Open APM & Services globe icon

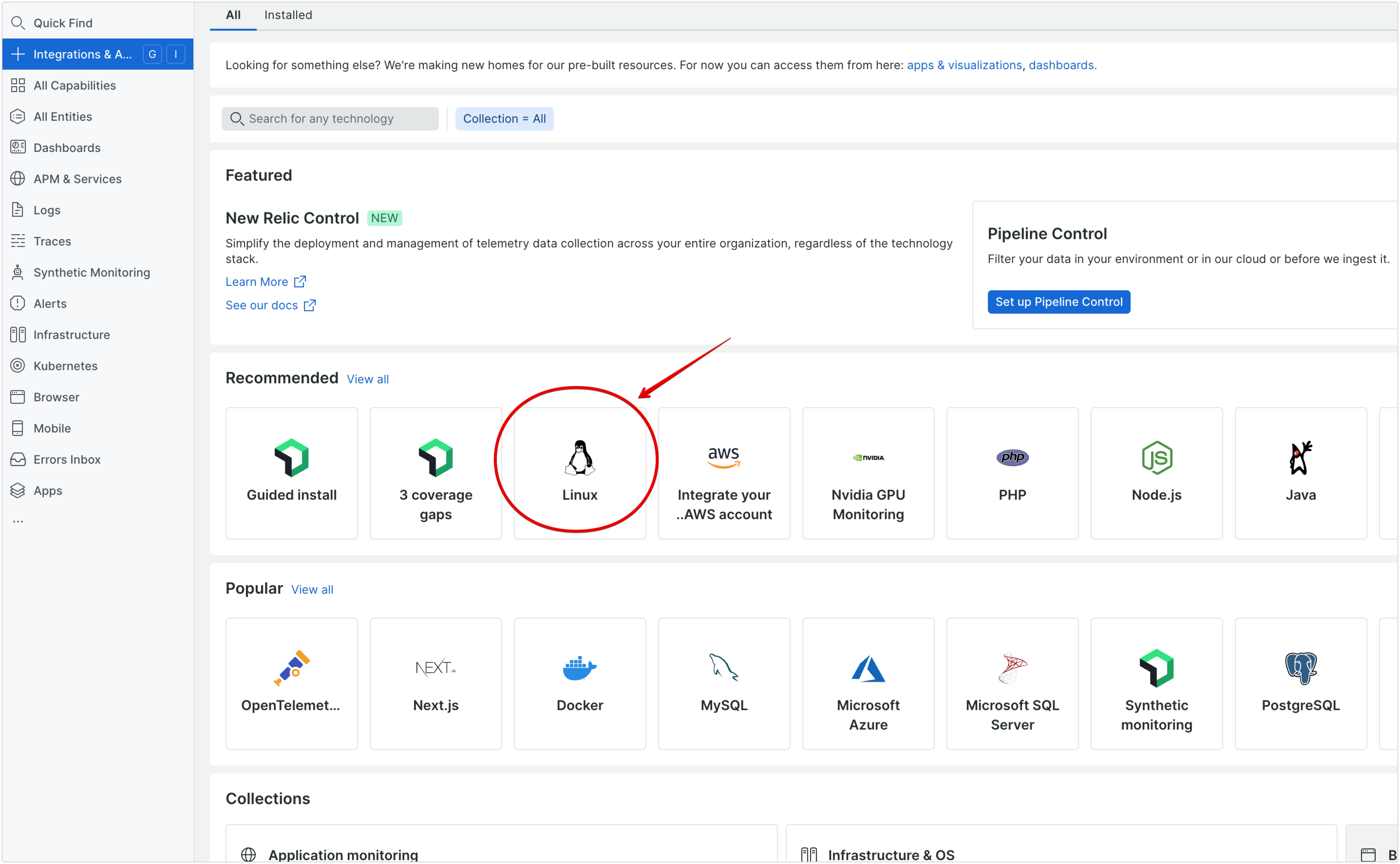click(18, 179)
